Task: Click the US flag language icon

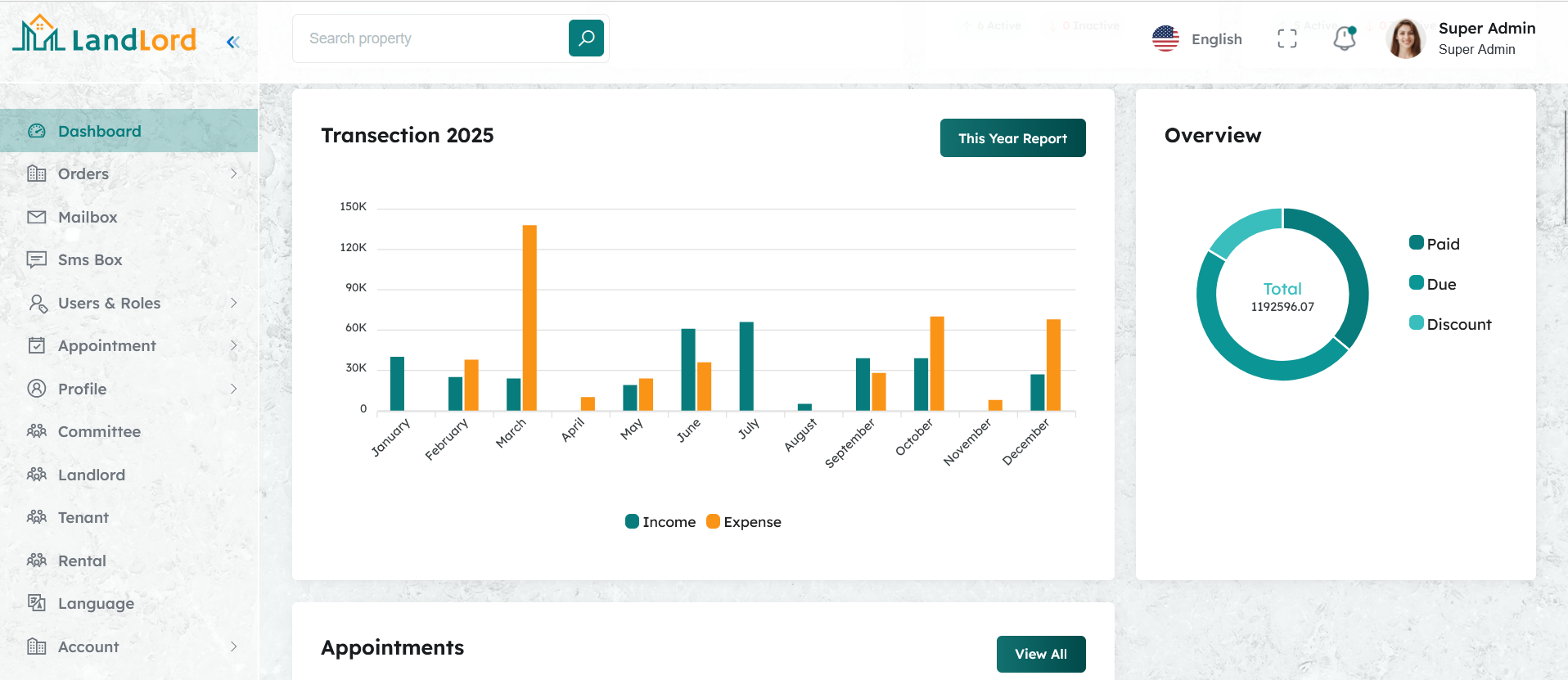Action: (1165, 38)
